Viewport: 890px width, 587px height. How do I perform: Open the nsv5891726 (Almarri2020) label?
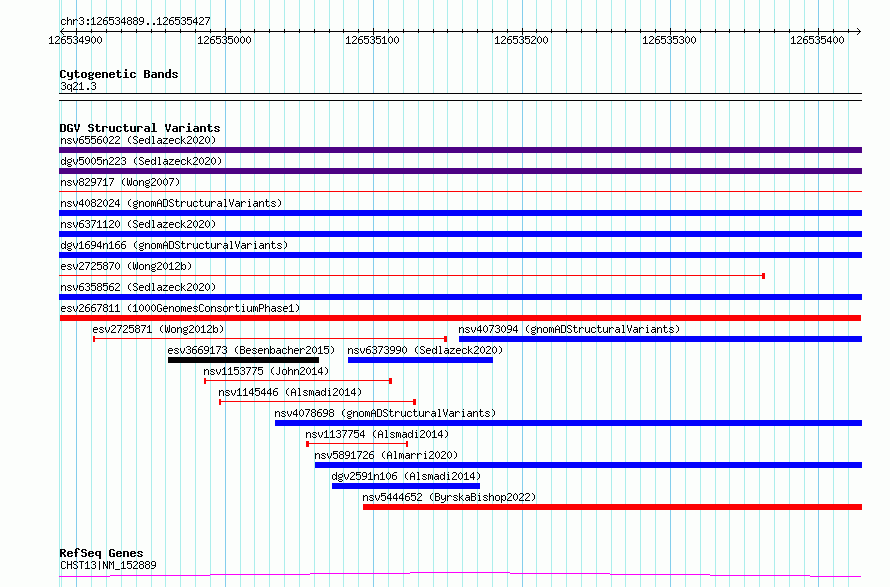(386, 455)
